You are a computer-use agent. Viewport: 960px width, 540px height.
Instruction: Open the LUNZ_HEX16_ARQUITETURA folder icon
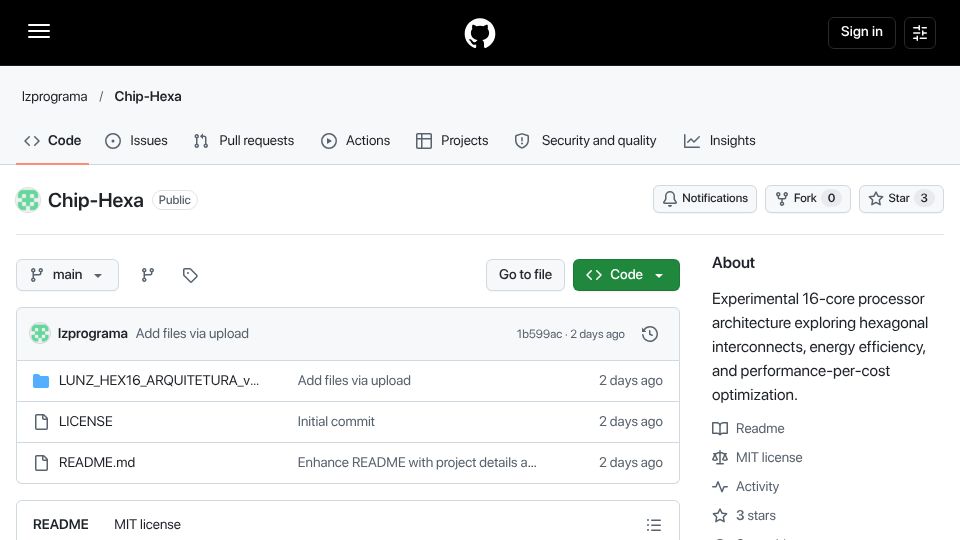41,381
